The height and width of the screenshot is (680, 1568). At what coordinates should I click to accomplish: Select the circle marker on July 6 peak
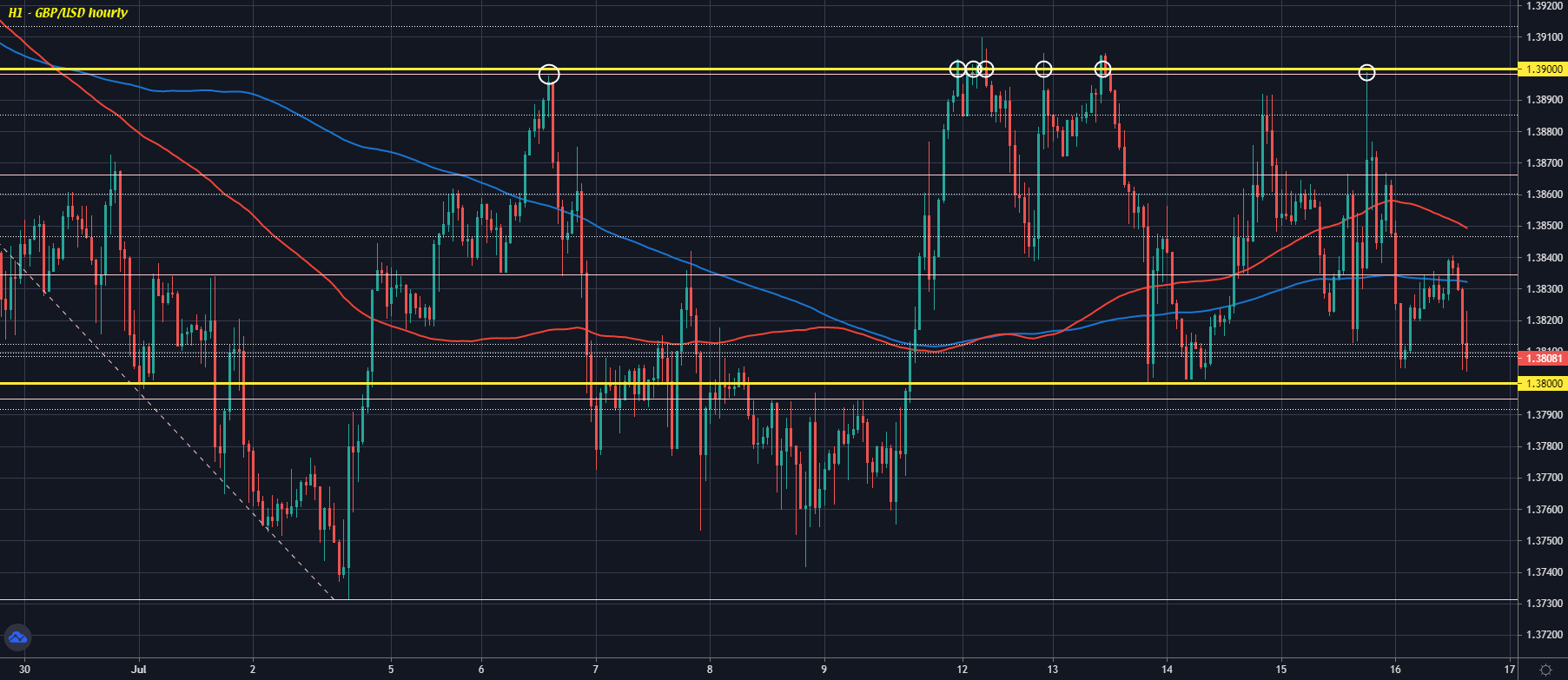549,75
